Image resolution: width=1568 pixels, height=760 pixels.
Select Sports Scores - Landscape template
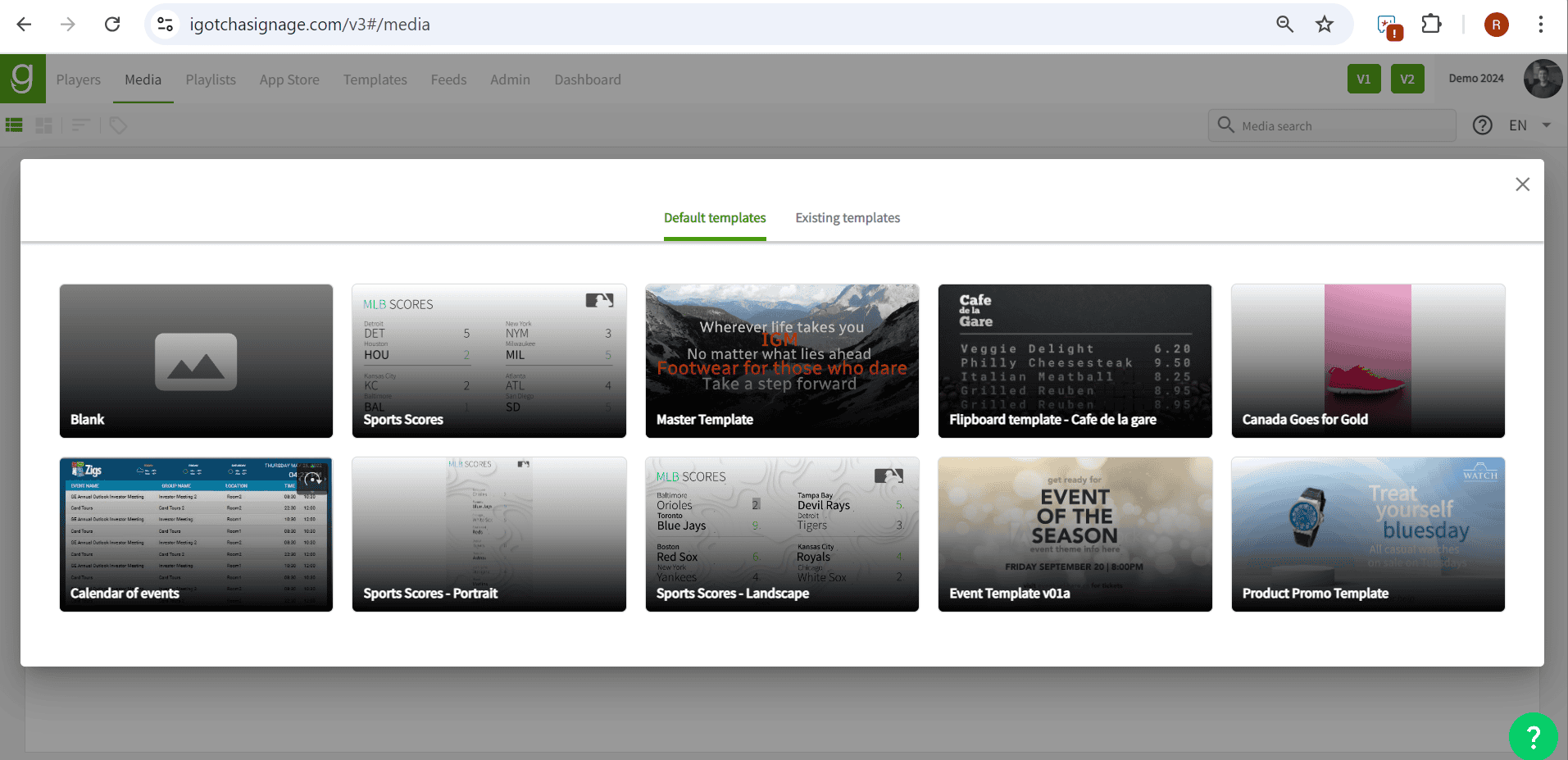click(782, 534)
